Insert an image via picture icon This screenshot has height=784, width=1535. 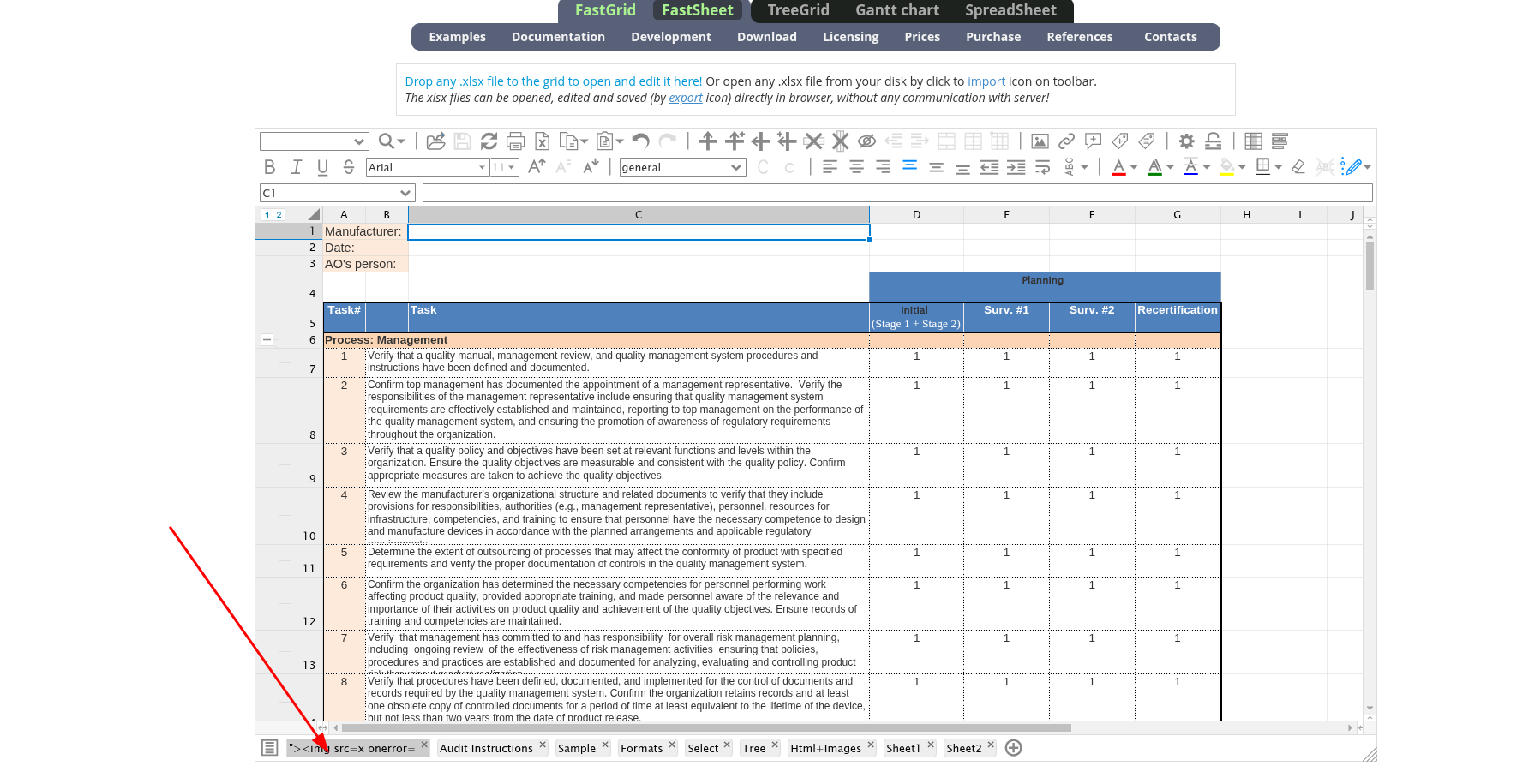[x=1040, y=141]
